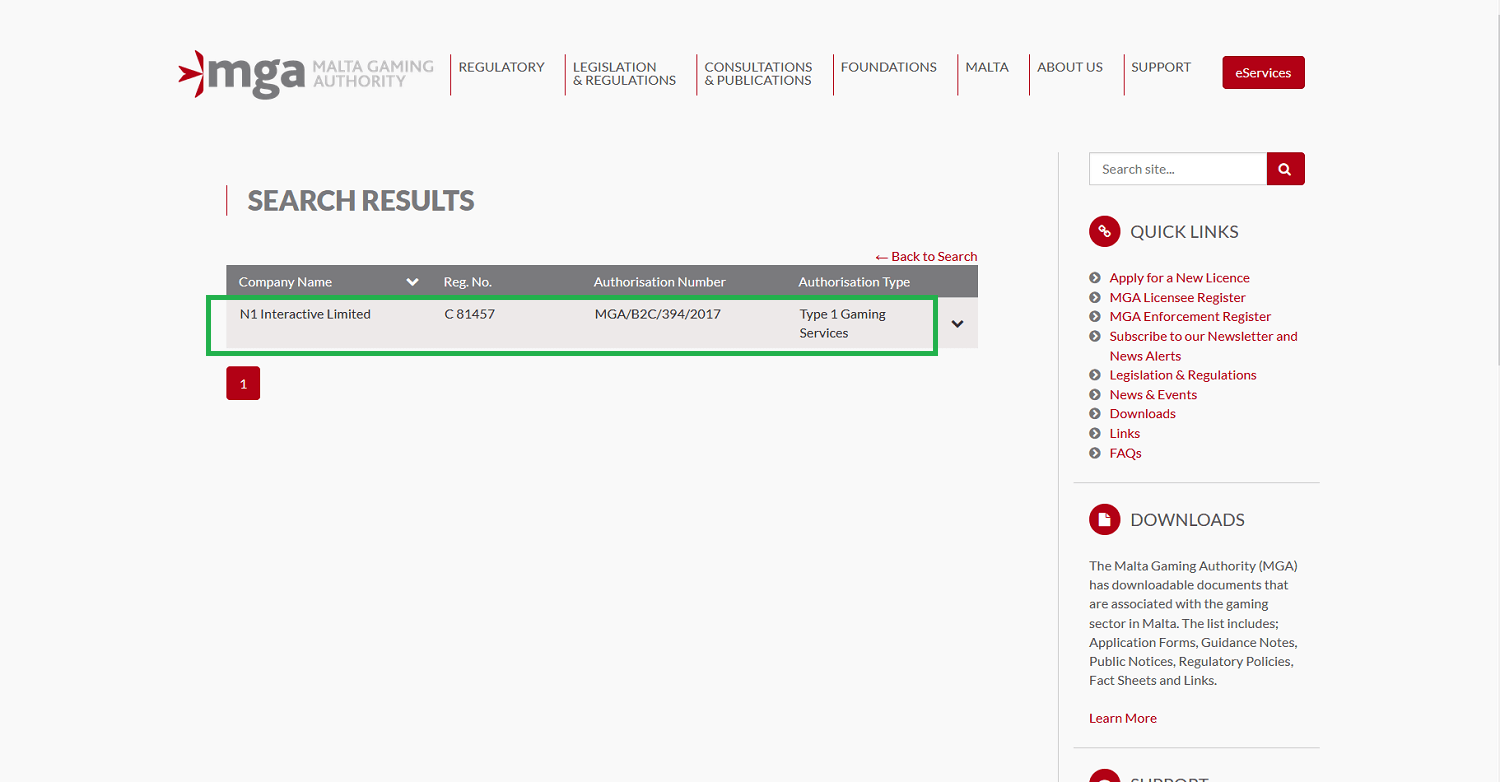The image size is (1500, 782).
Task: Click the Search Results heading
Action: point(361,201)
